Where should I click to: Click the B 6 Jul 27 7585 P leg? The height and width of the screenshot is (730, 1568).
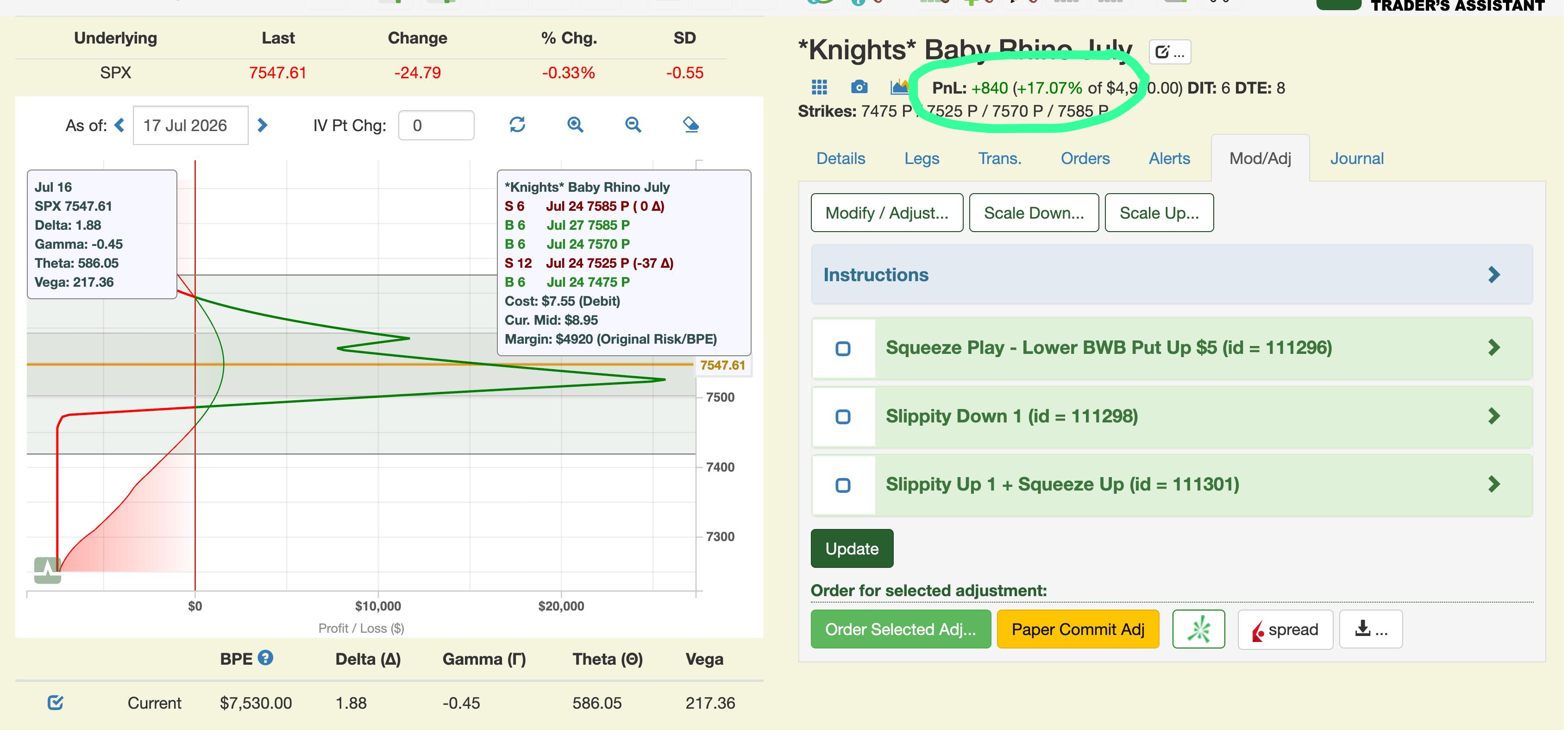[567, 225]
